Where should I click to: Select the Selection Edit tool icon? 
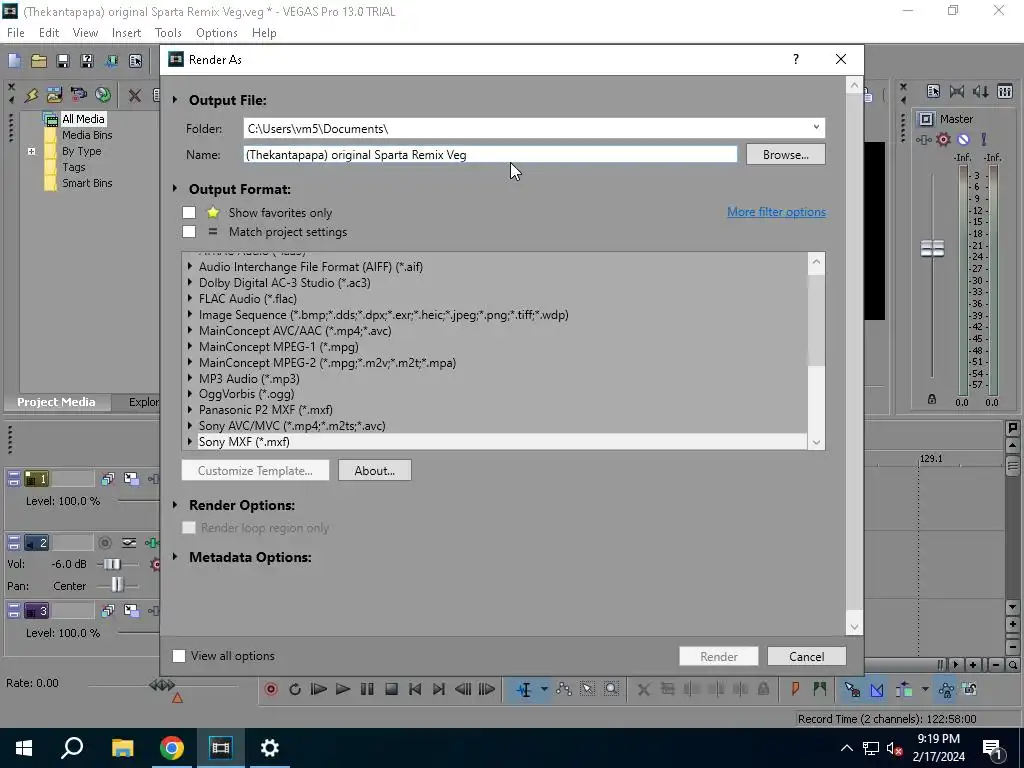point(587,689)
